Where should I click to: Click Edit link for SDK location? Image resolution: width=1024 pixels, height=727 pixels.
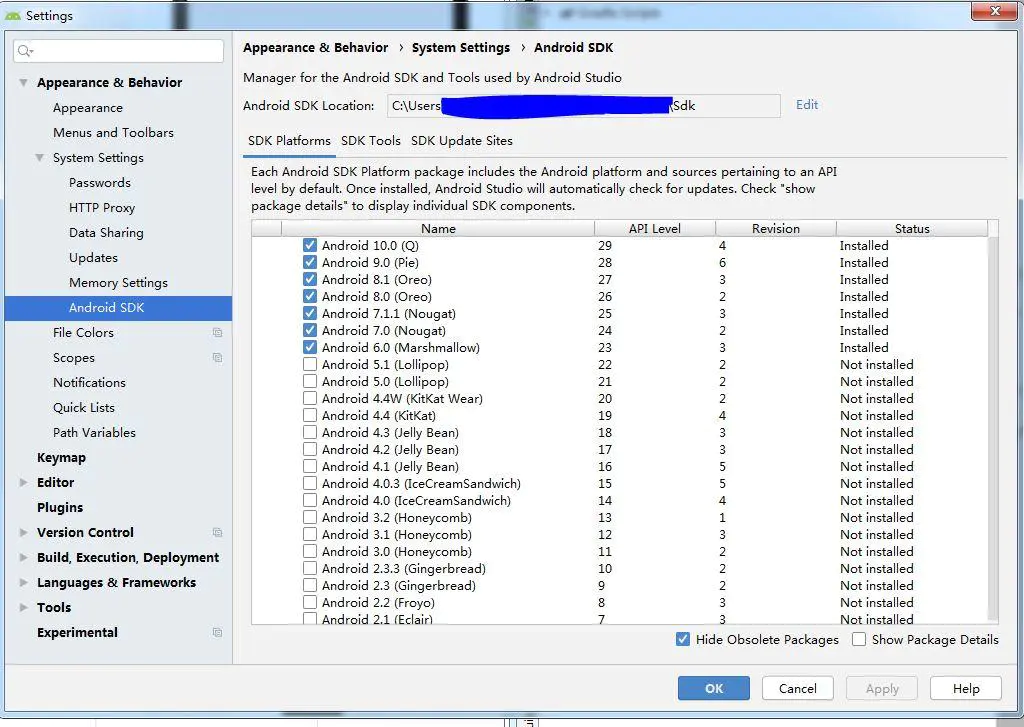tap(807, 105)
